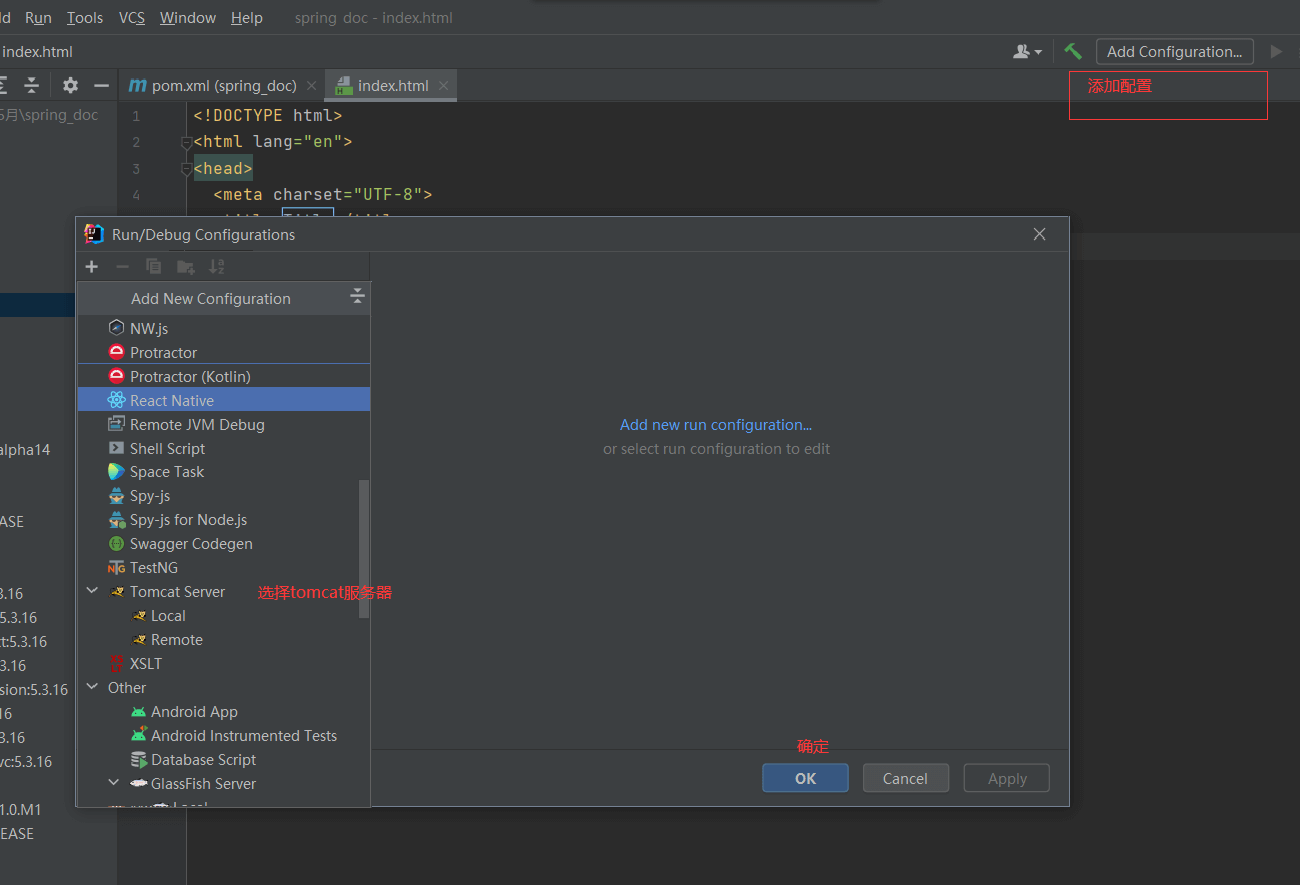
Task: Close the Run/Debug Configurations dialog
Action: pyautogui.click(x=1039, y=234)
